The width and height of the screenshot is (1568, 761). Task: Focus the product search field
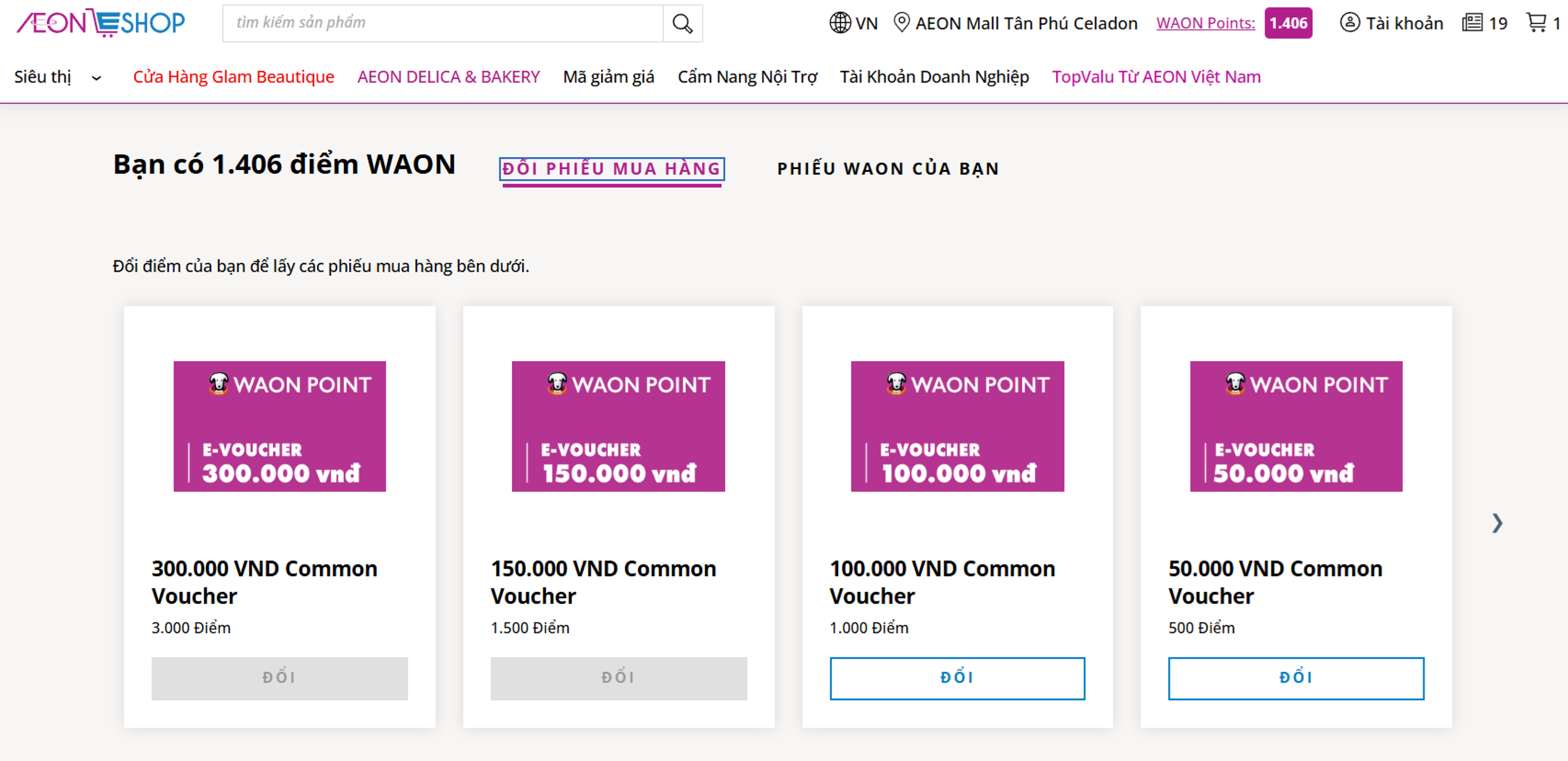(442, 23)
